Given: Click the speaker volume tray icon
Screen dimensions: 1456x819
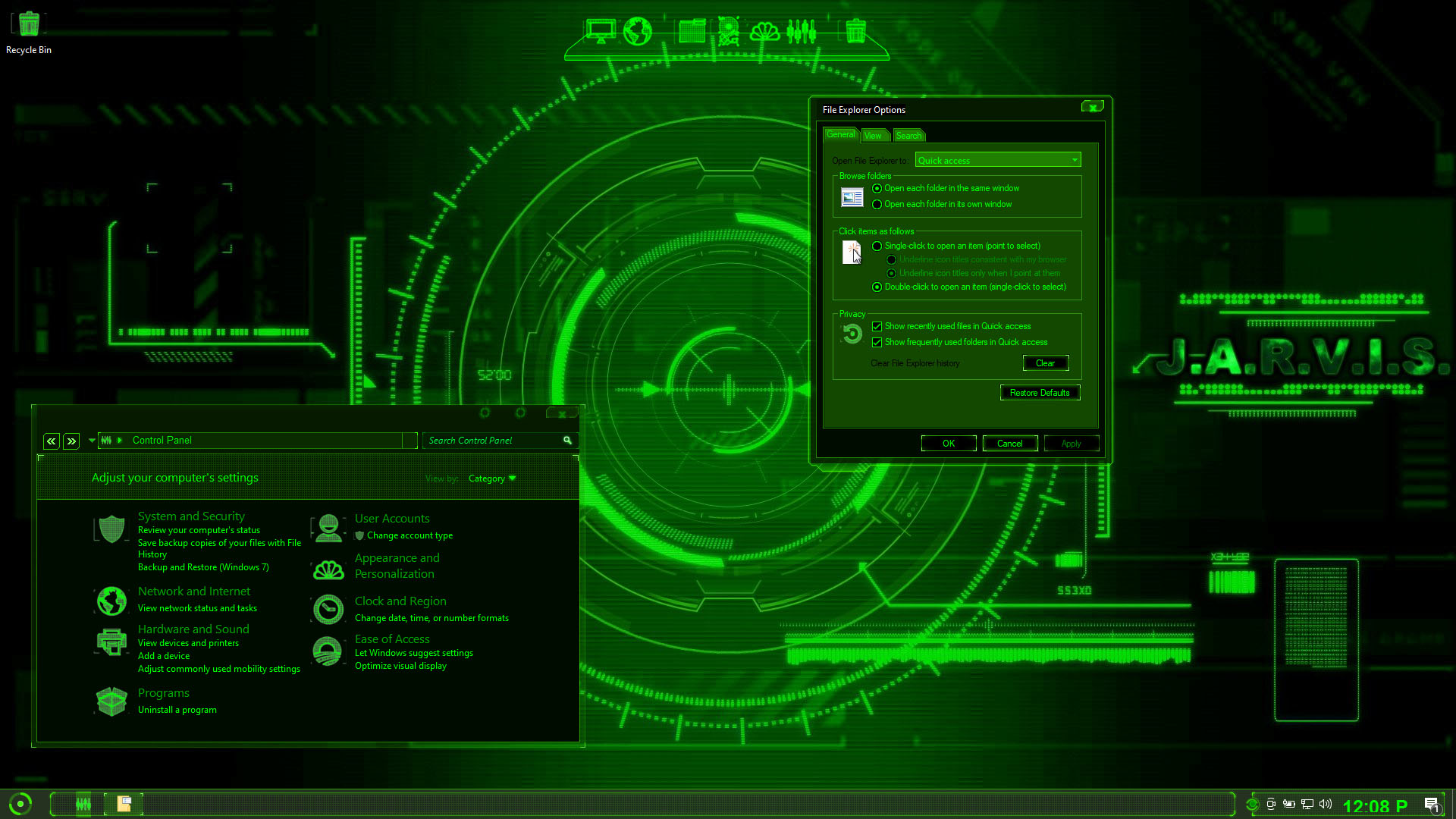Looking at the screenshot, I should tap(1326, 805).
